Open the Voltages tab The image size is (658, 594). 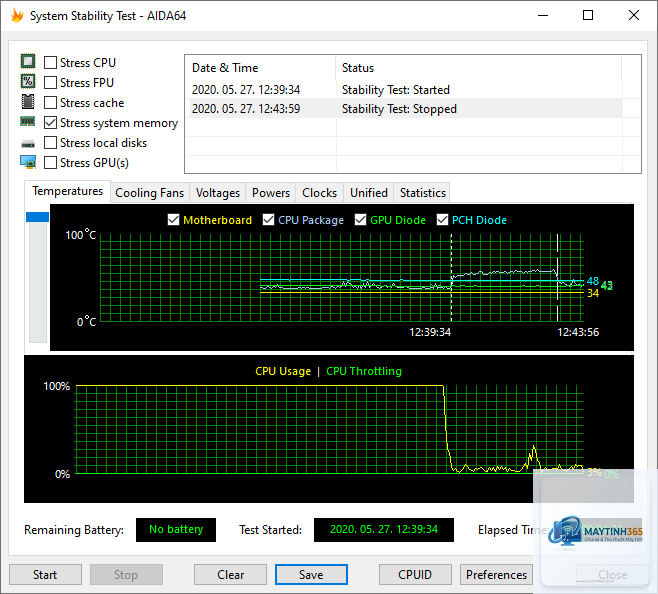click(217, 193)
